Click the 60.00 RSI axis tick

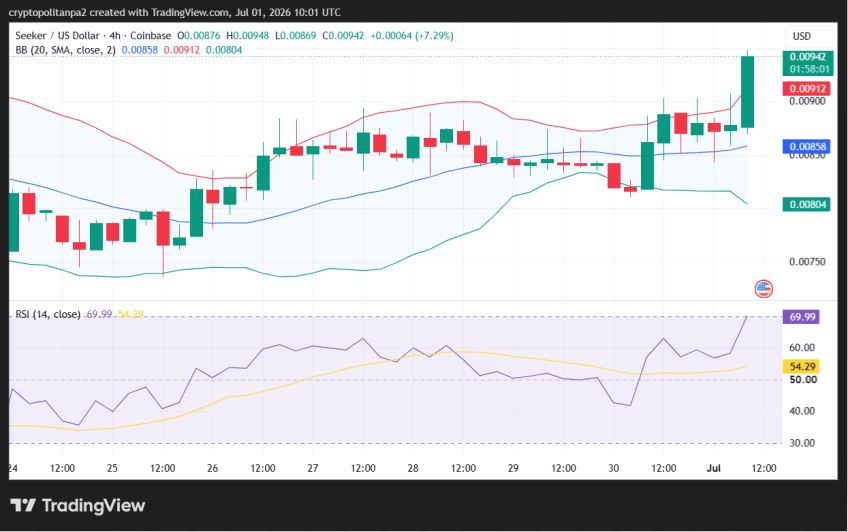click(x=803, y=348)
